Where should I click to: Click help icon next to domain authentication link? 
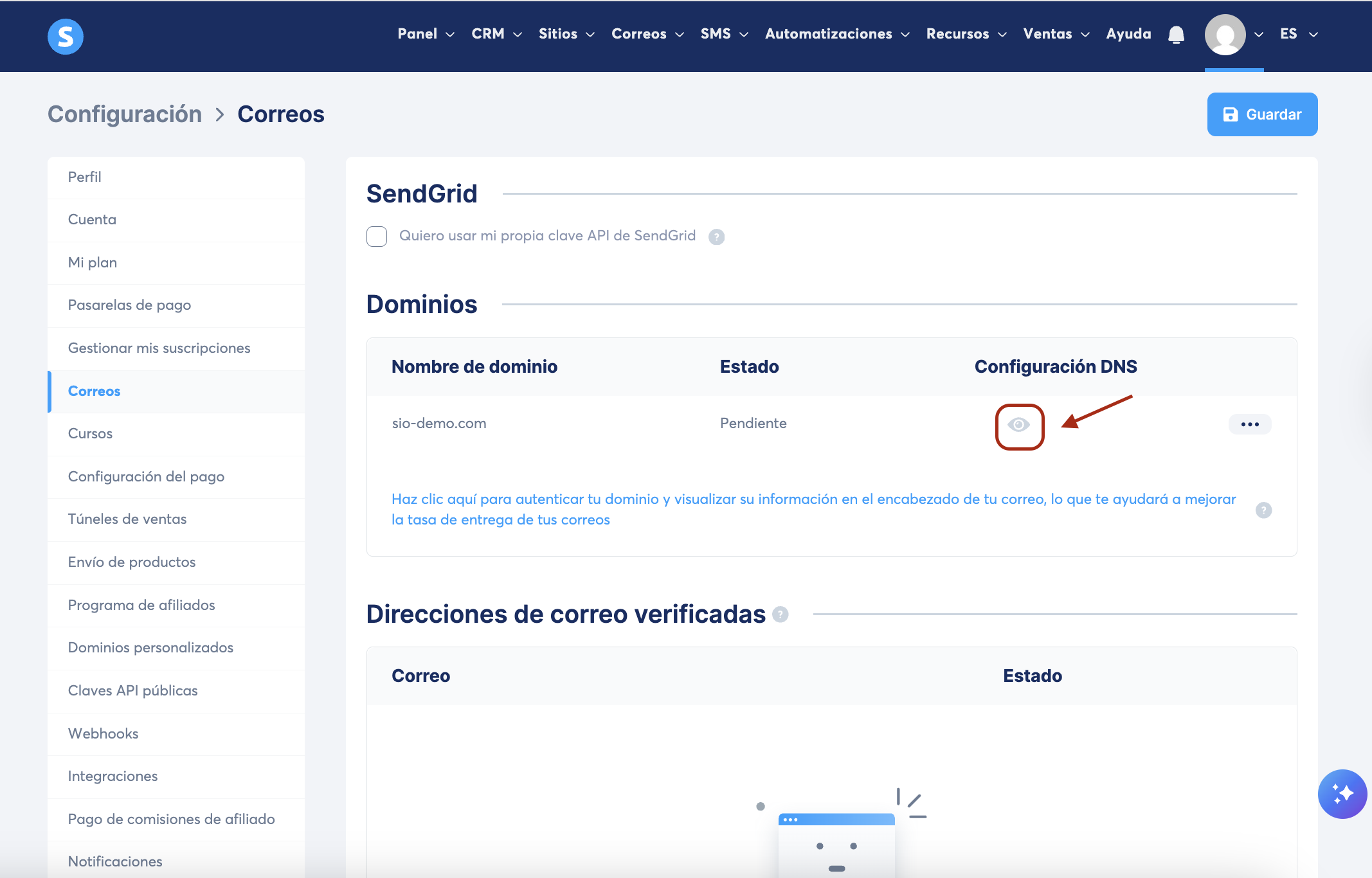(x=1263, y=510)
